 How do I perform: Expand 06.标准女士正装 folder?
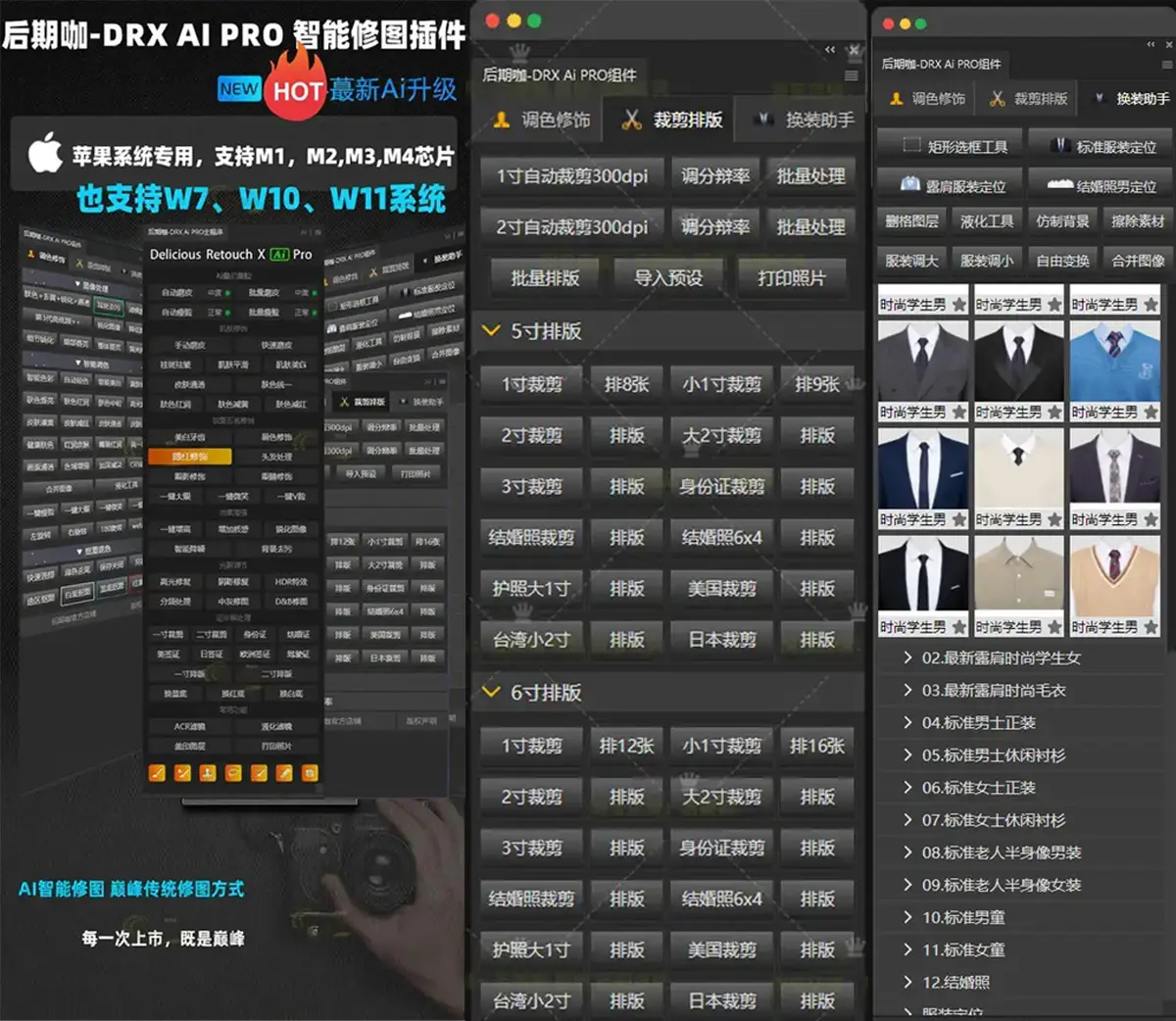[907, 787]
